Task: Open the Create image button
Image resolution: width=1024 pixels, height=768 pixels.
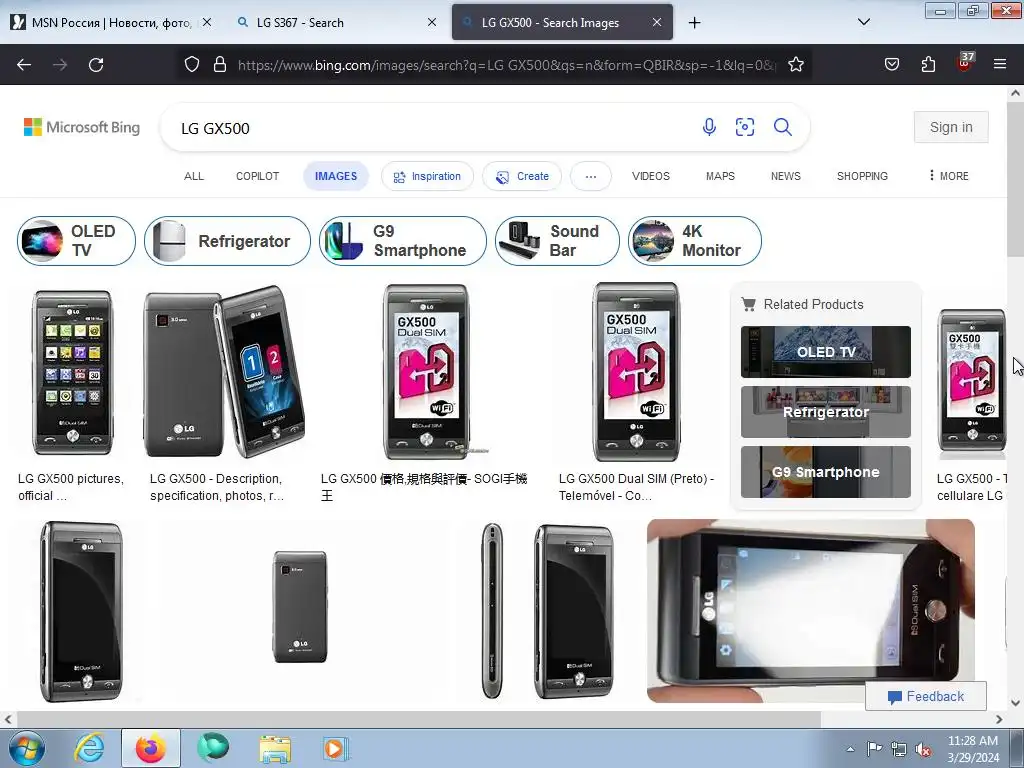Action: [x=522, y=176]
